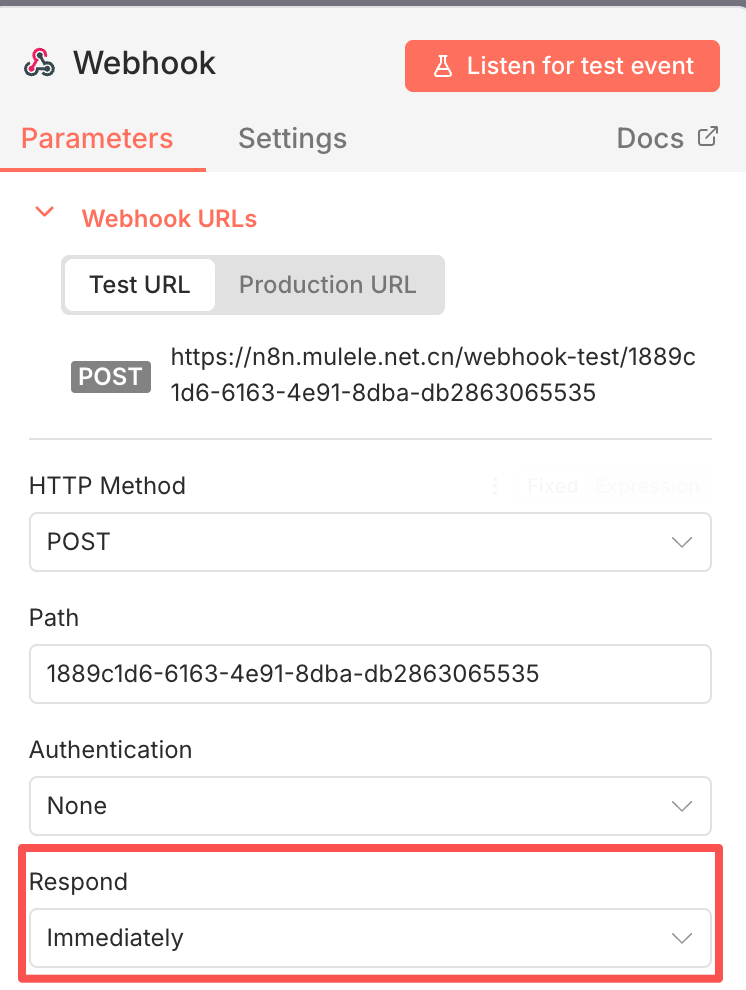Open the HTTP Method POST dropdown
The image size is (746, 990).
click(x=370, y=542)
